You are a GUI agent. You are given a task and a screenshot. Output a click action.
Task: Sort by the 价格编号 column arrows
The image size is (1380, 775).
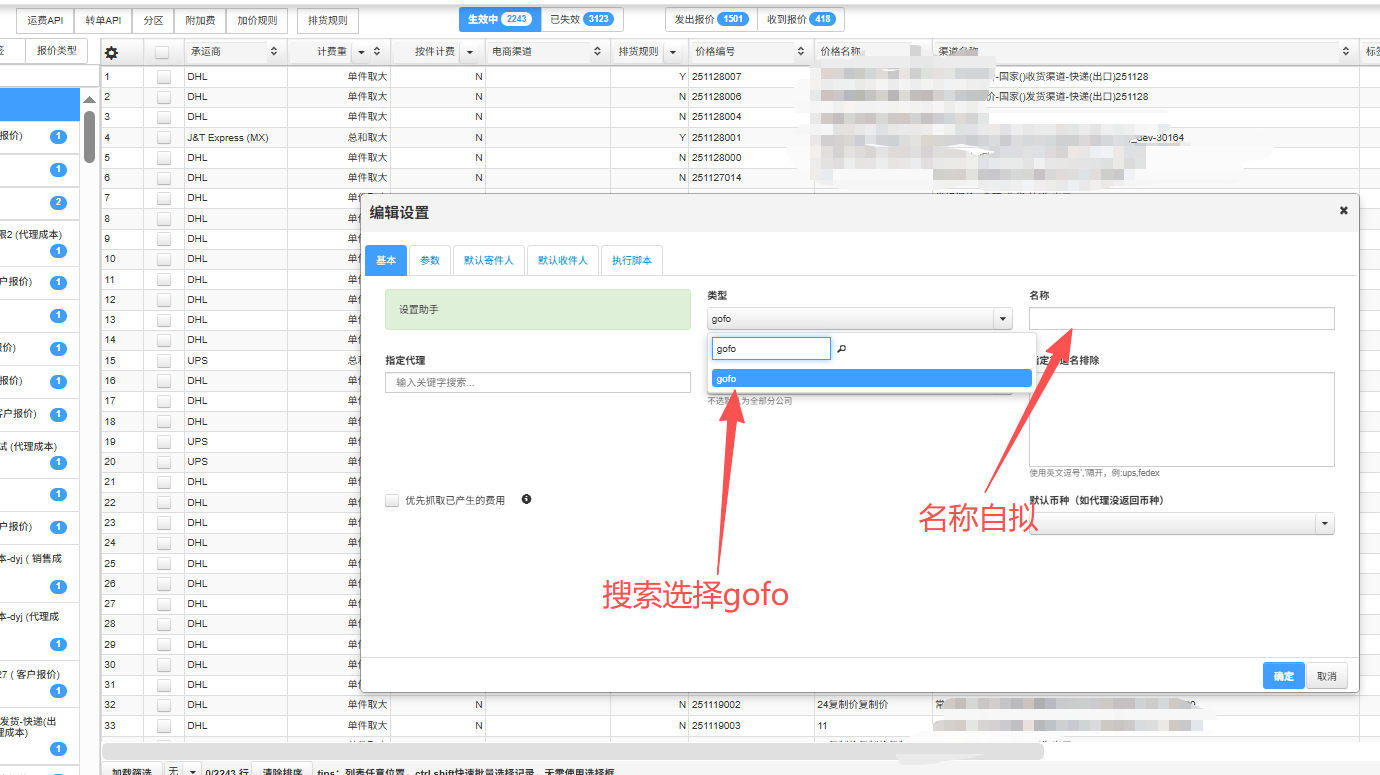click(800, 51)
